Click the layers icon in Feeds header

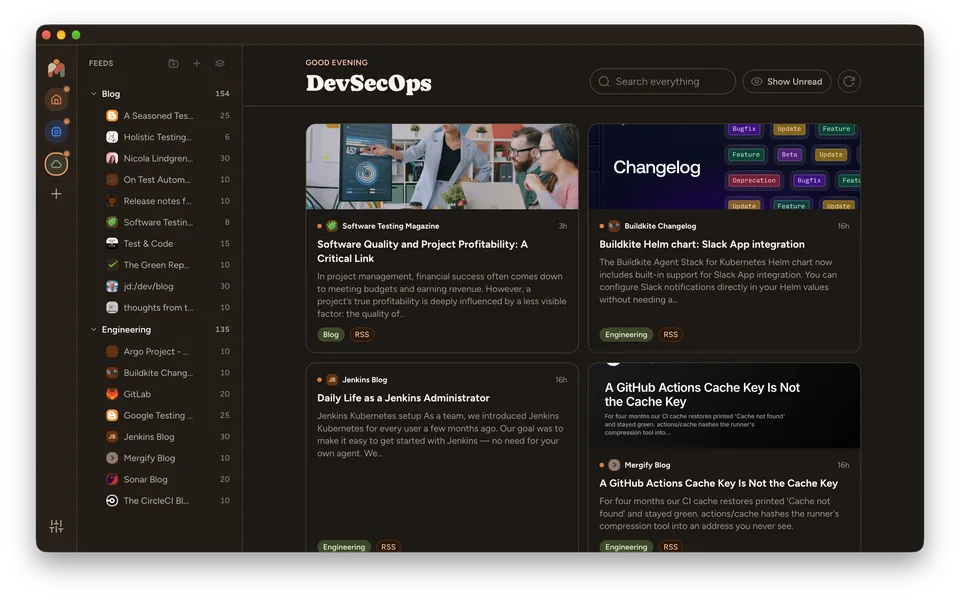[x=220, y=63]
